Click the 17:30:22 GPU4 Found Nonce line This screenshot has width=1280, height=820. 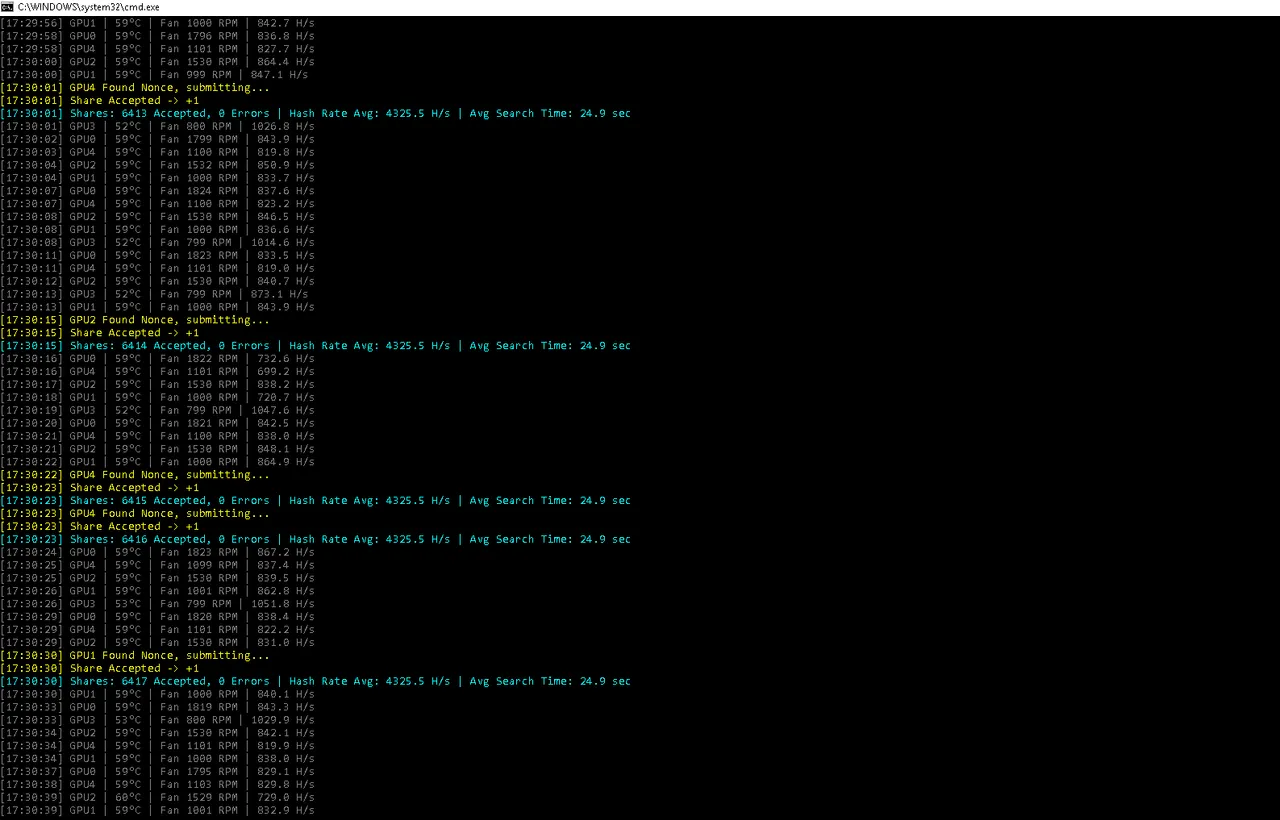(135, 475)
